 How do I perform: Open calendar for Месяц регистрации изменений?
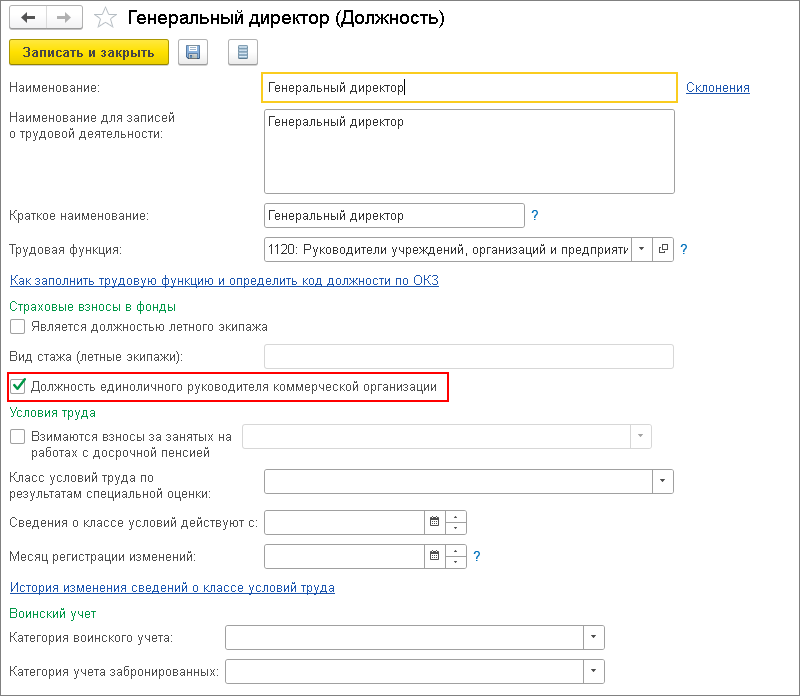pyautogui.click(x=434, y=556)
